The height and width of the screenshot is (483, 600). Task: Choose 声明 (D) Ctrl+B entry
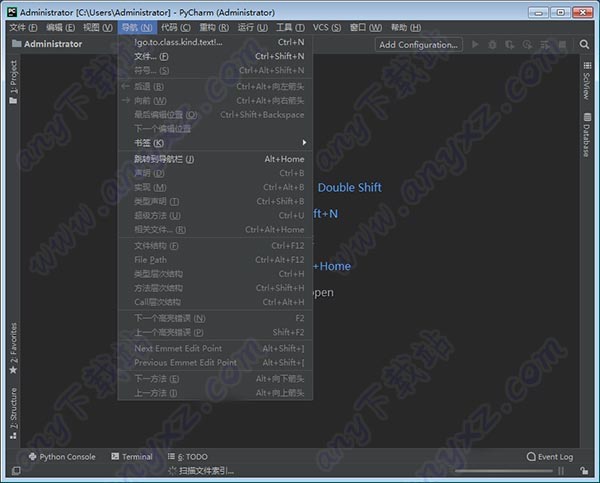point(215,173)
